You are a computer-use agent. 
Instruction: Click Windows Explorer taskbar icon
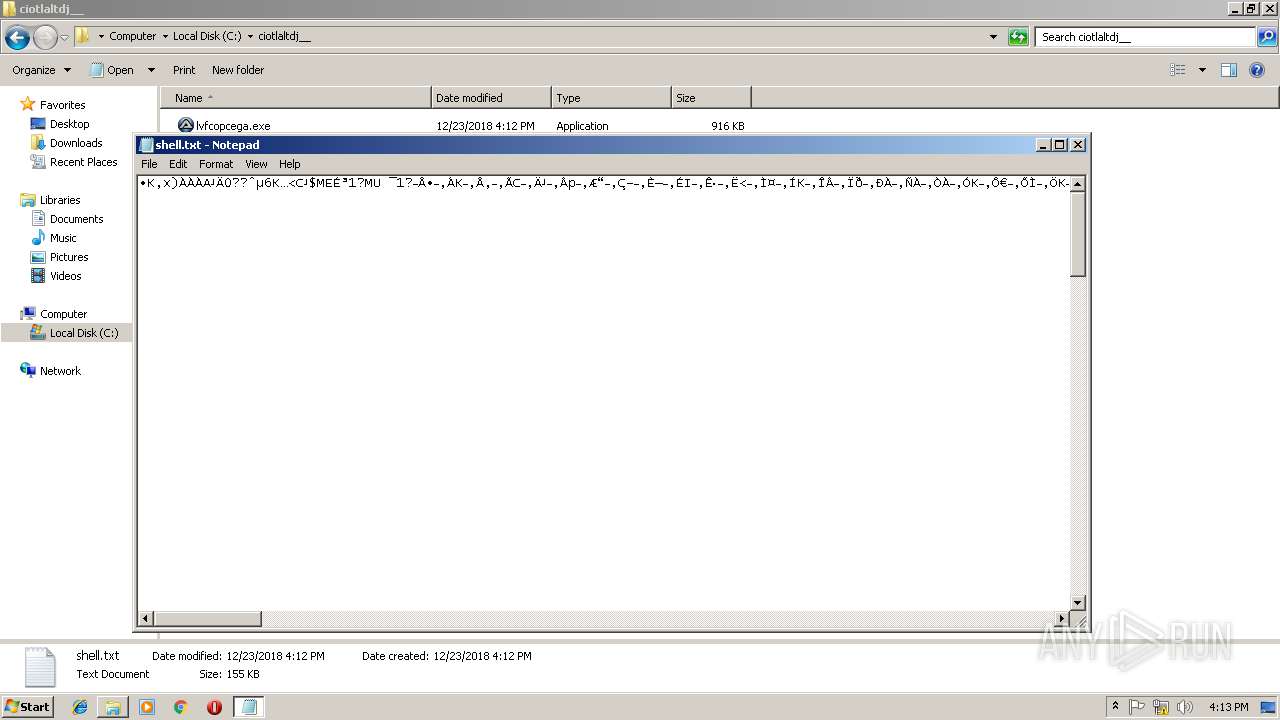tap(113, 707)
